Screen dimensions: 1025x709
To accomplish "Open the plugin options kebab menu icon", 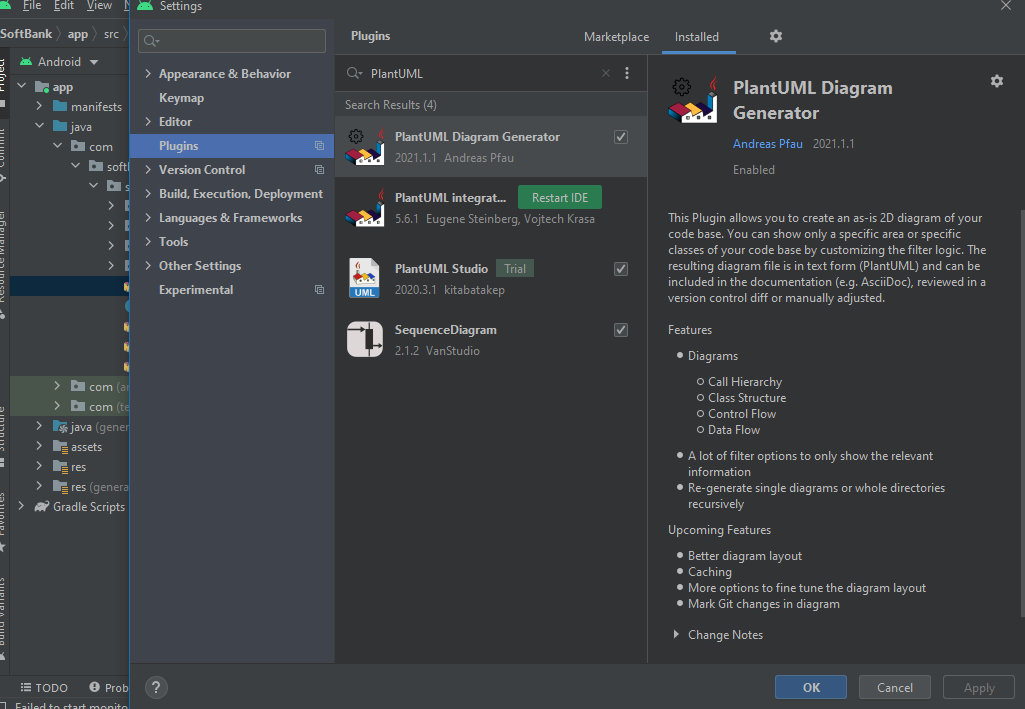I will (x=627, y=73).
